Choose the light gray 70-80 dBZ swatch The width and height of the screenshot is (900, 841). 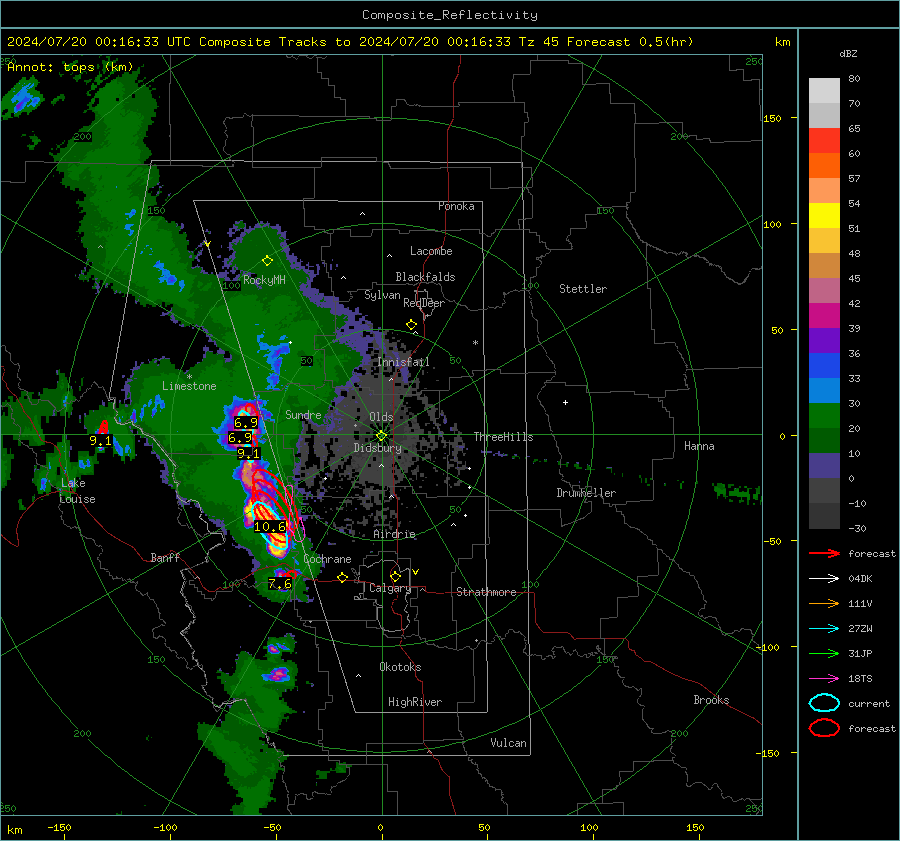tap(824, 91)
